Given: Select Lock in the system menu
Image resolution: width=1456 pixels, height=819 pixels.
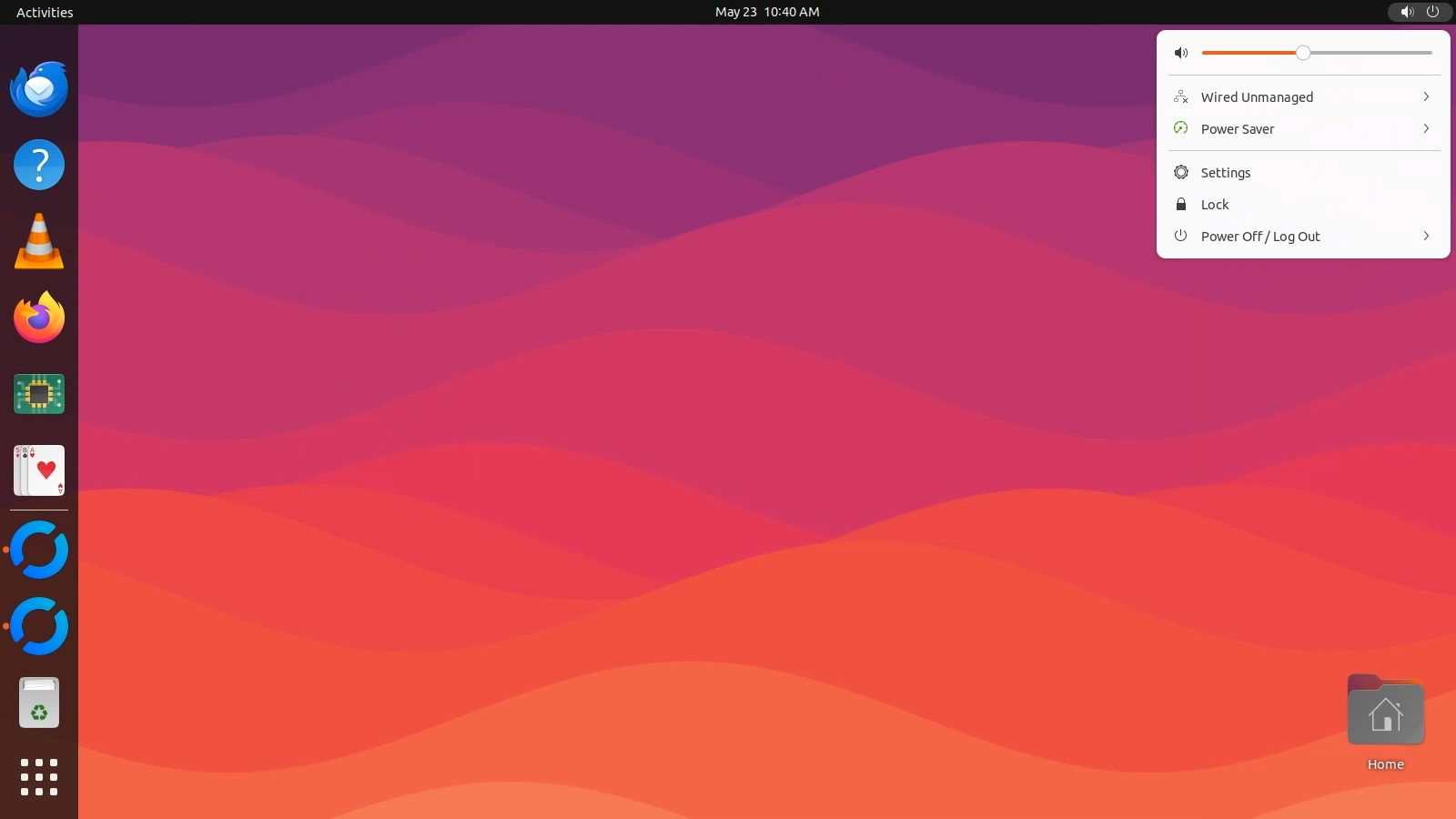Looking at the screenshot, I should point(1214,205).
